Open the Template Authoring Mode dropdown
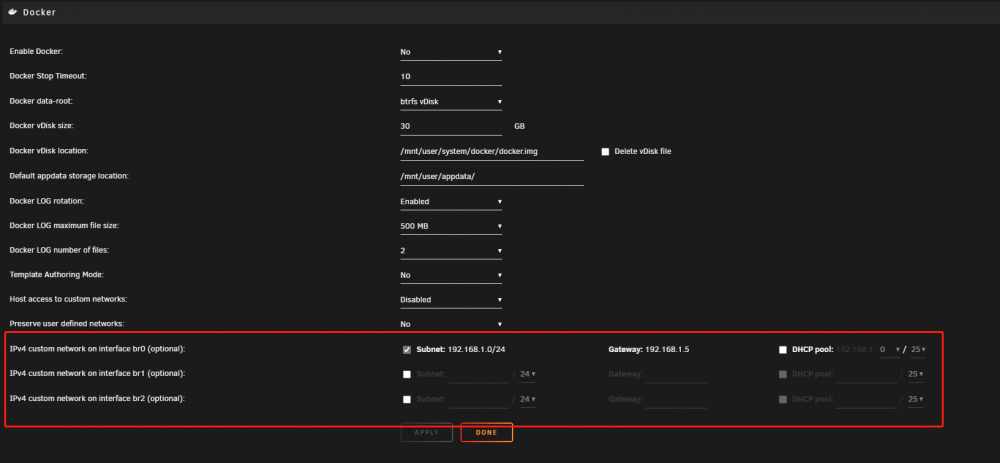The image size is (1000, 463). (x=451, y=275)
